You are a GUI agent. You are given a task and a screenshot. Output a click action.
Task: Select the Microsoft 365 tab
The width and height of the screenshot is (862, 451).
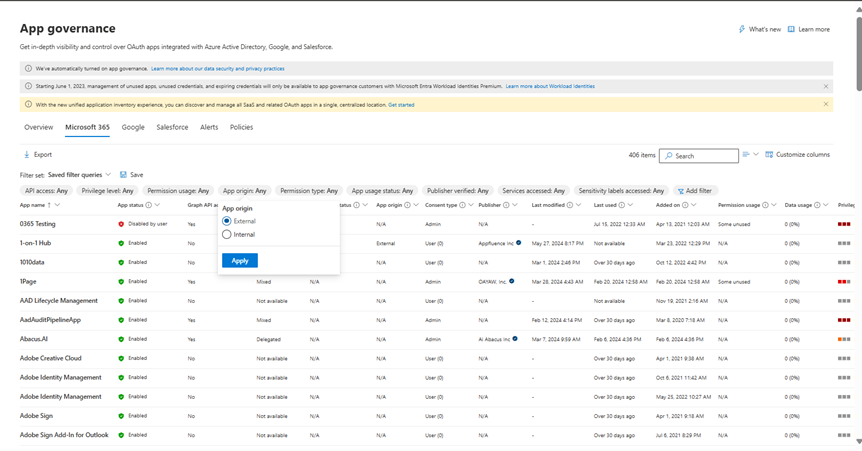pos(87,127)
